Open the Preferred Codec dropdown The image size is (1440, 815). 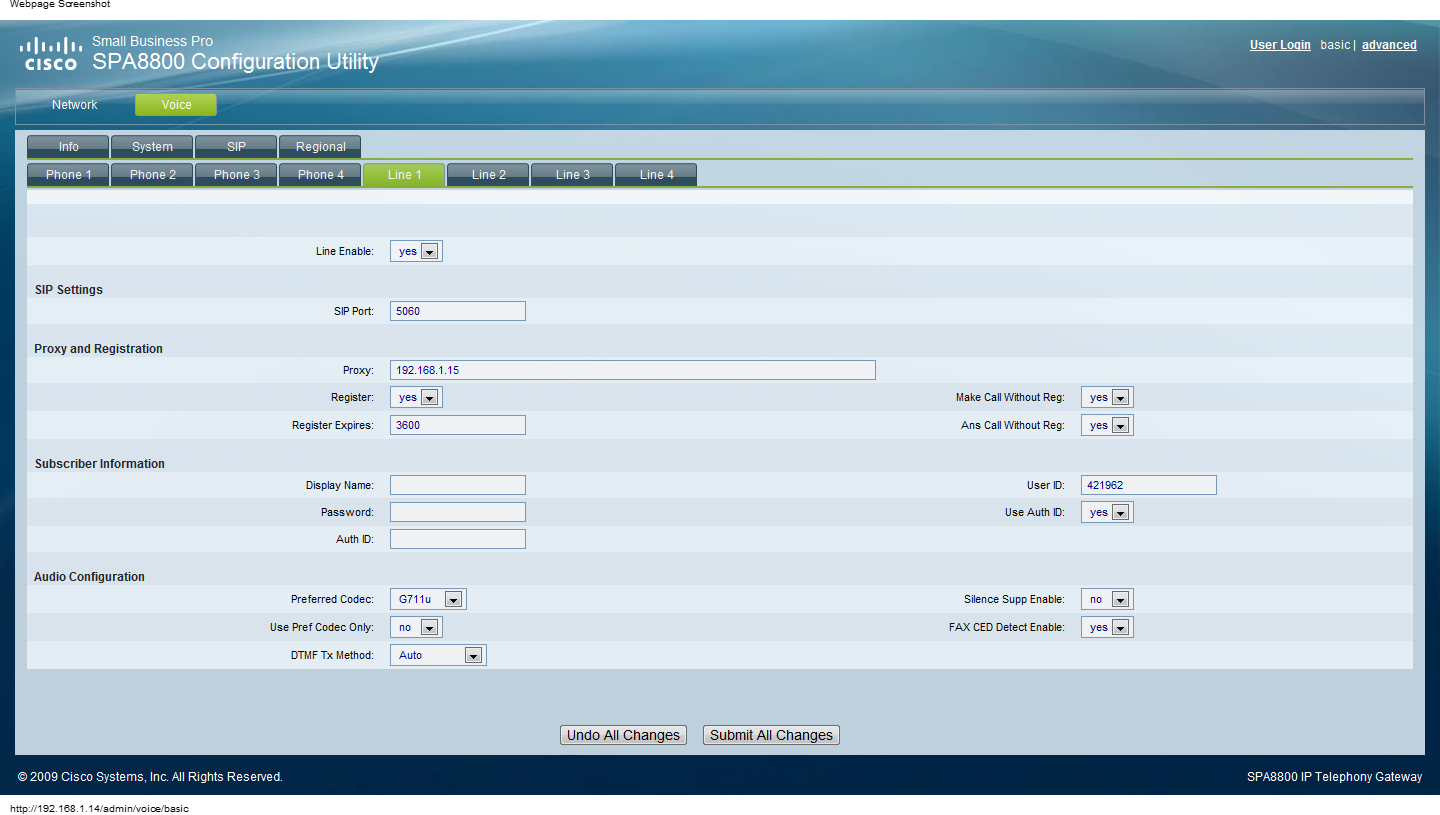point(428,600)
